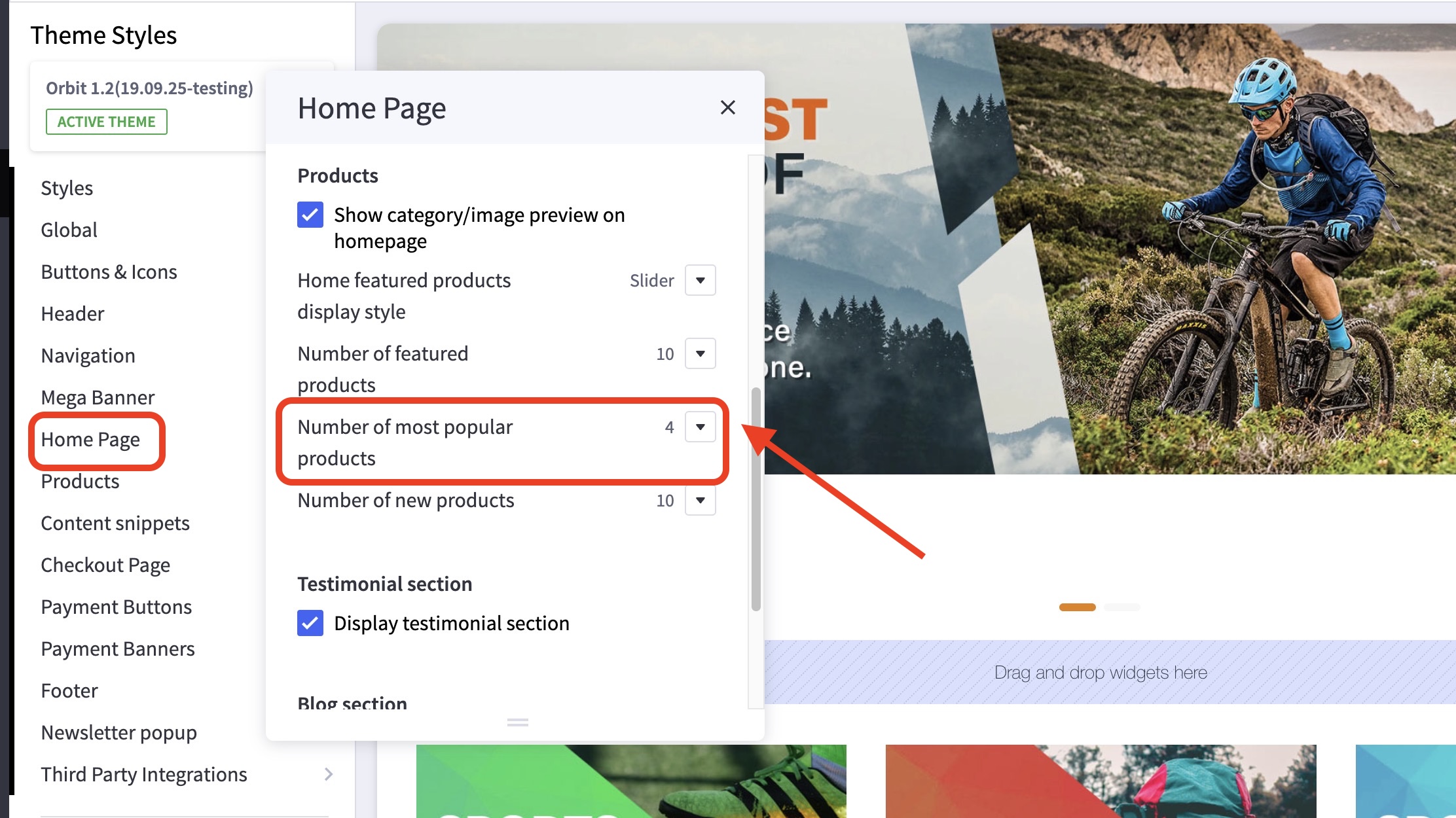Click the inactive second carousel indicator
Viewport: 1456px width, 818px height.
click(x=1121, y=607)
